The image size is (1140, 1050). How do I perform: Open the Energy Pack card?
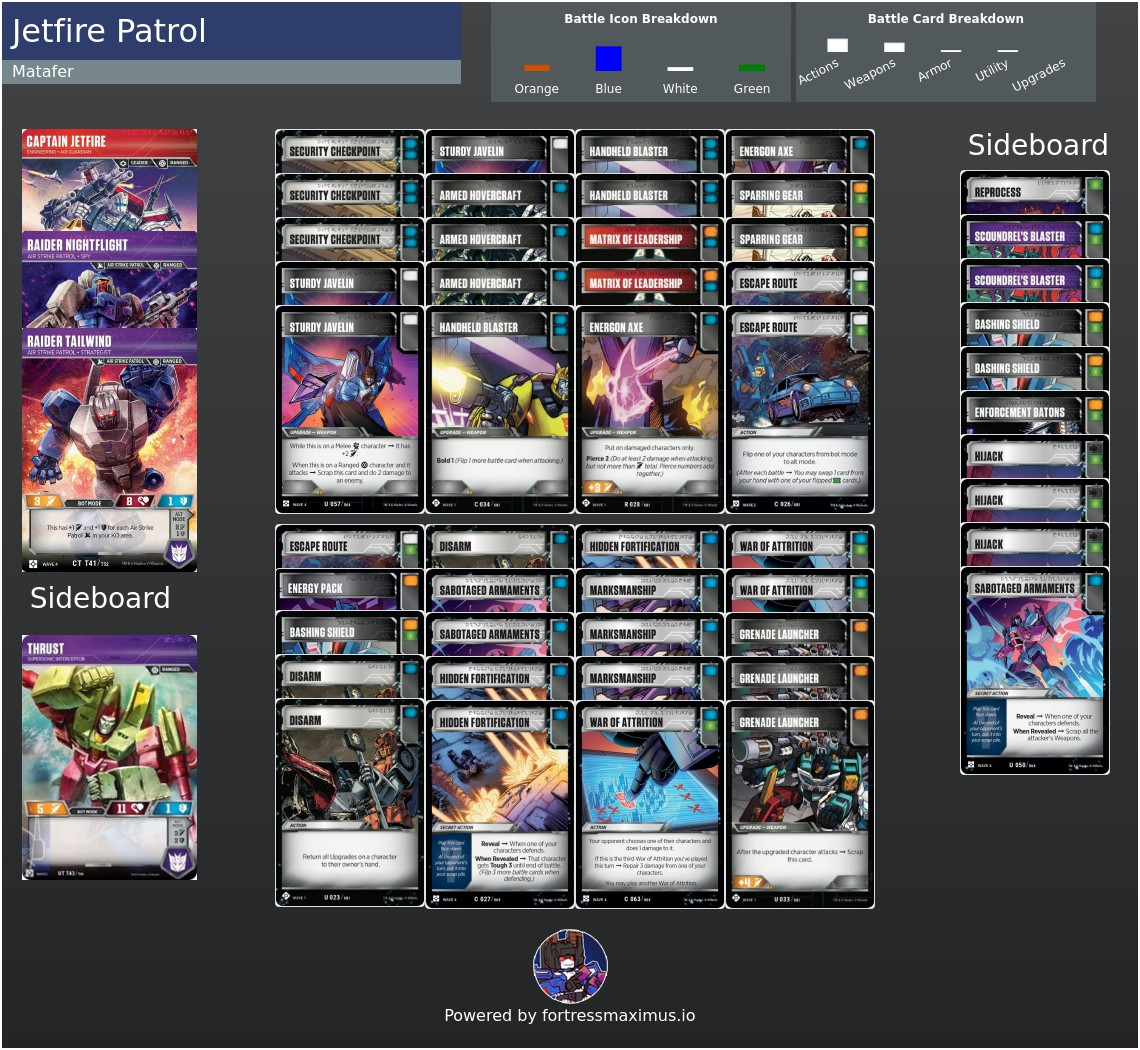349,589
